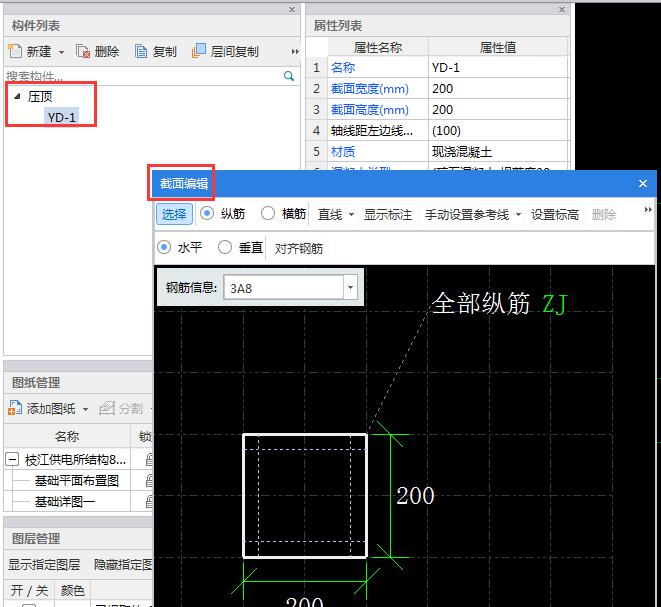The image size is (661, 607).
Task: Expand component list toolbar overflow arrows
Action: tap(295, 51)
